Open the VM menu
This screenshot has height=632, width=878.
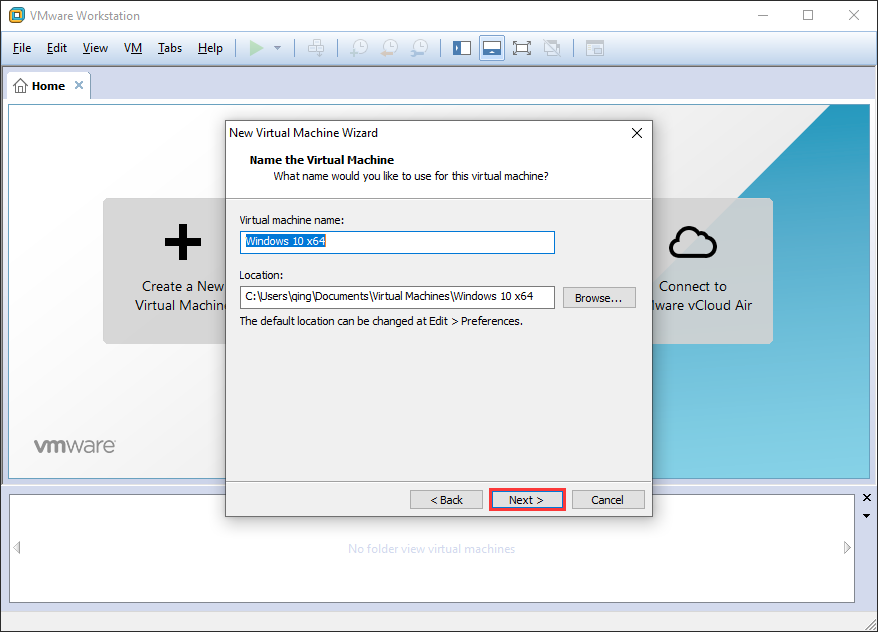[x=133, y=48]
